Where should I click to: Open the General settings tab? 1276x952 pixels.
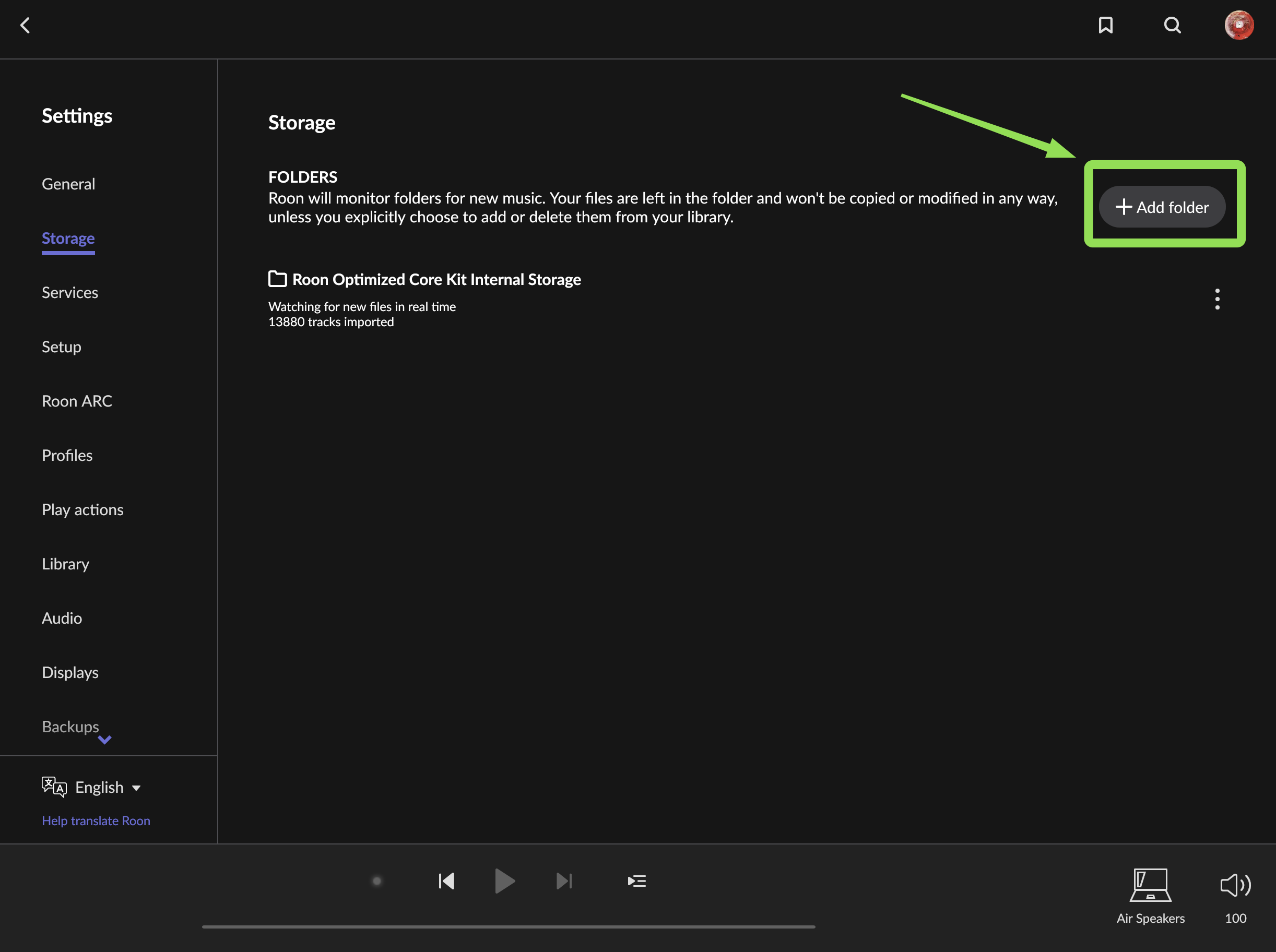coord(68,184)
